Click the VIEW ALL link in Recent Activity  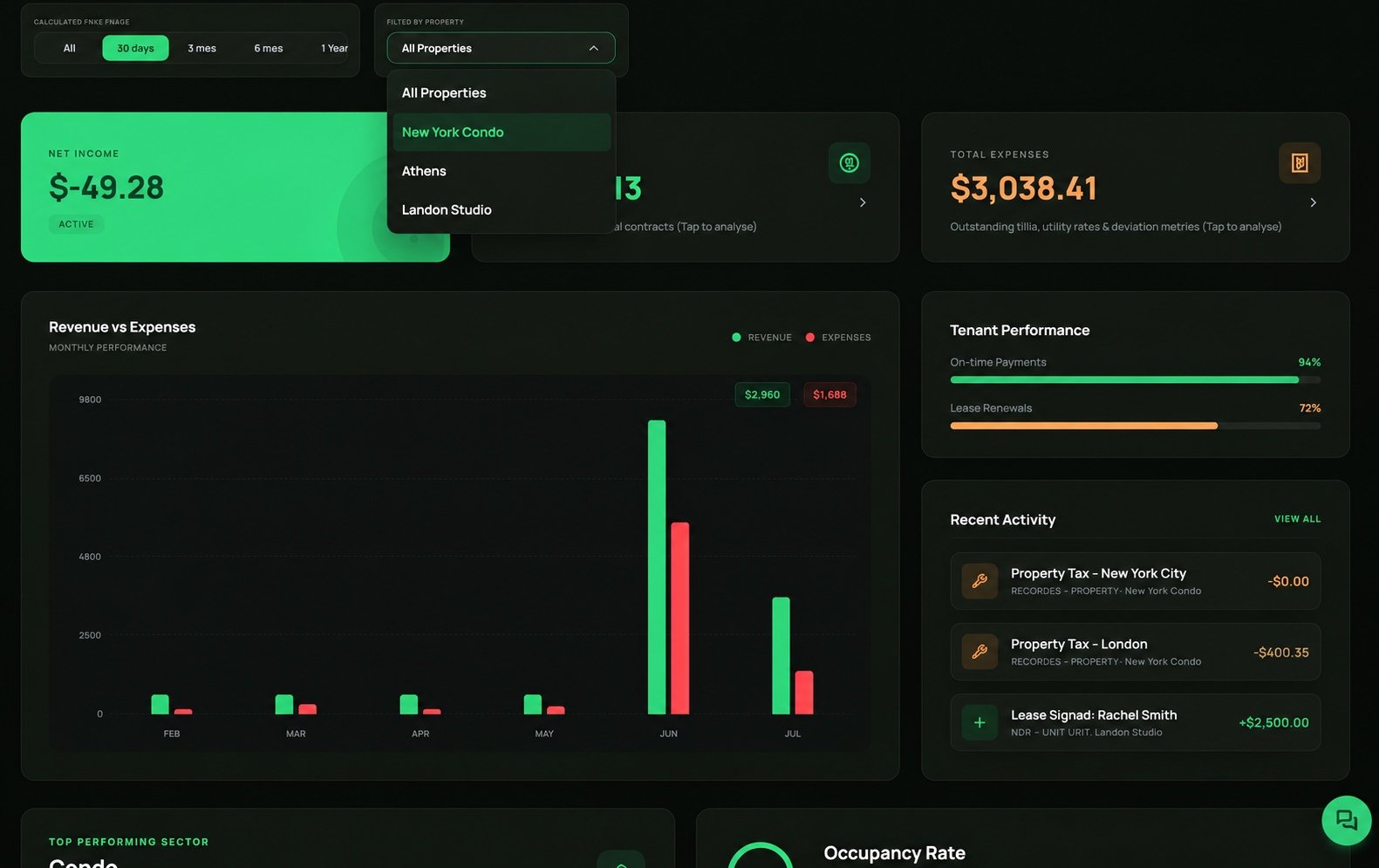[1297, 519]
